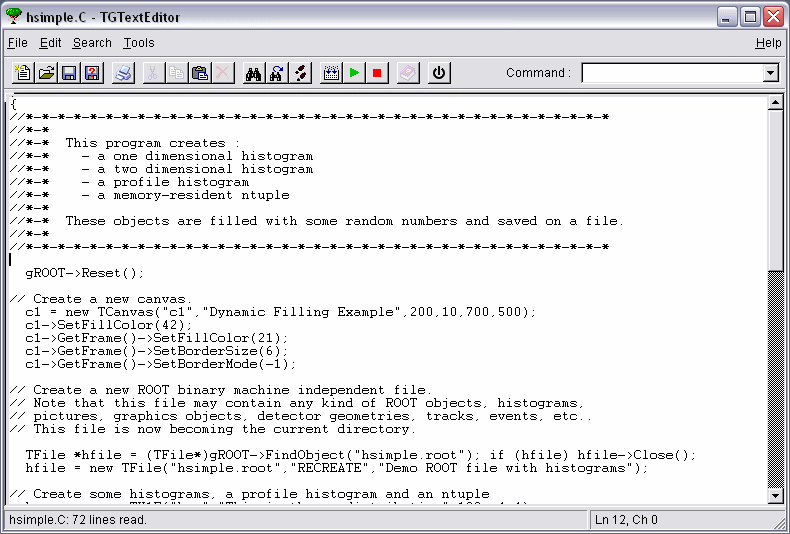Open a file with the folder icon
This screenshot has width=790, height=534.
pos(46,73)
